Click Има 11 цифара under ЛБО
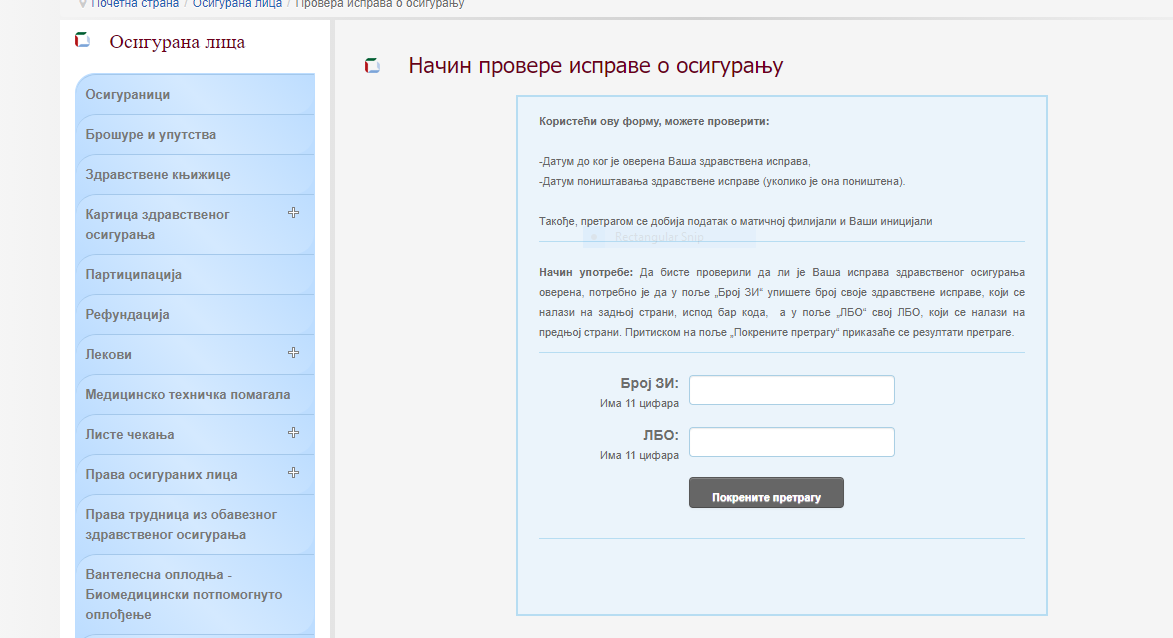 pyautogui.click(x=640, y=455)
